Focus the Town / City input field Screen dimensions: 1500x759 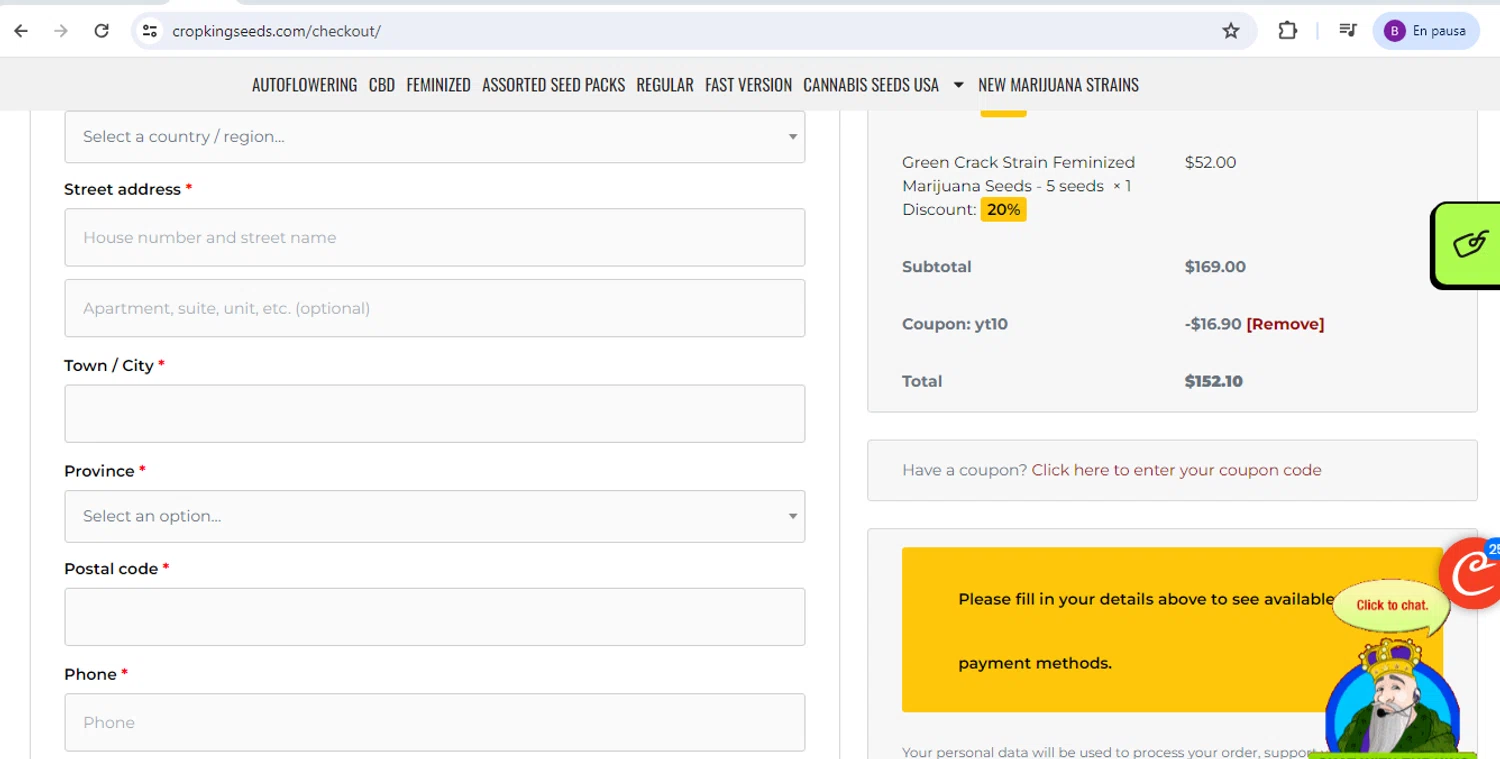435,414
